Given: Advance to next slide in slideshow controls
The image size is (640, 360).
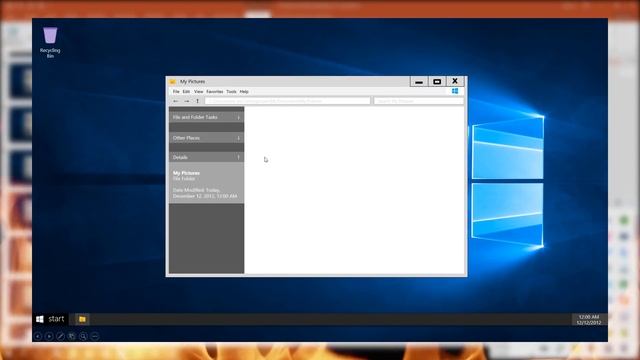Looking at the screenshot, I should (49, 336).
